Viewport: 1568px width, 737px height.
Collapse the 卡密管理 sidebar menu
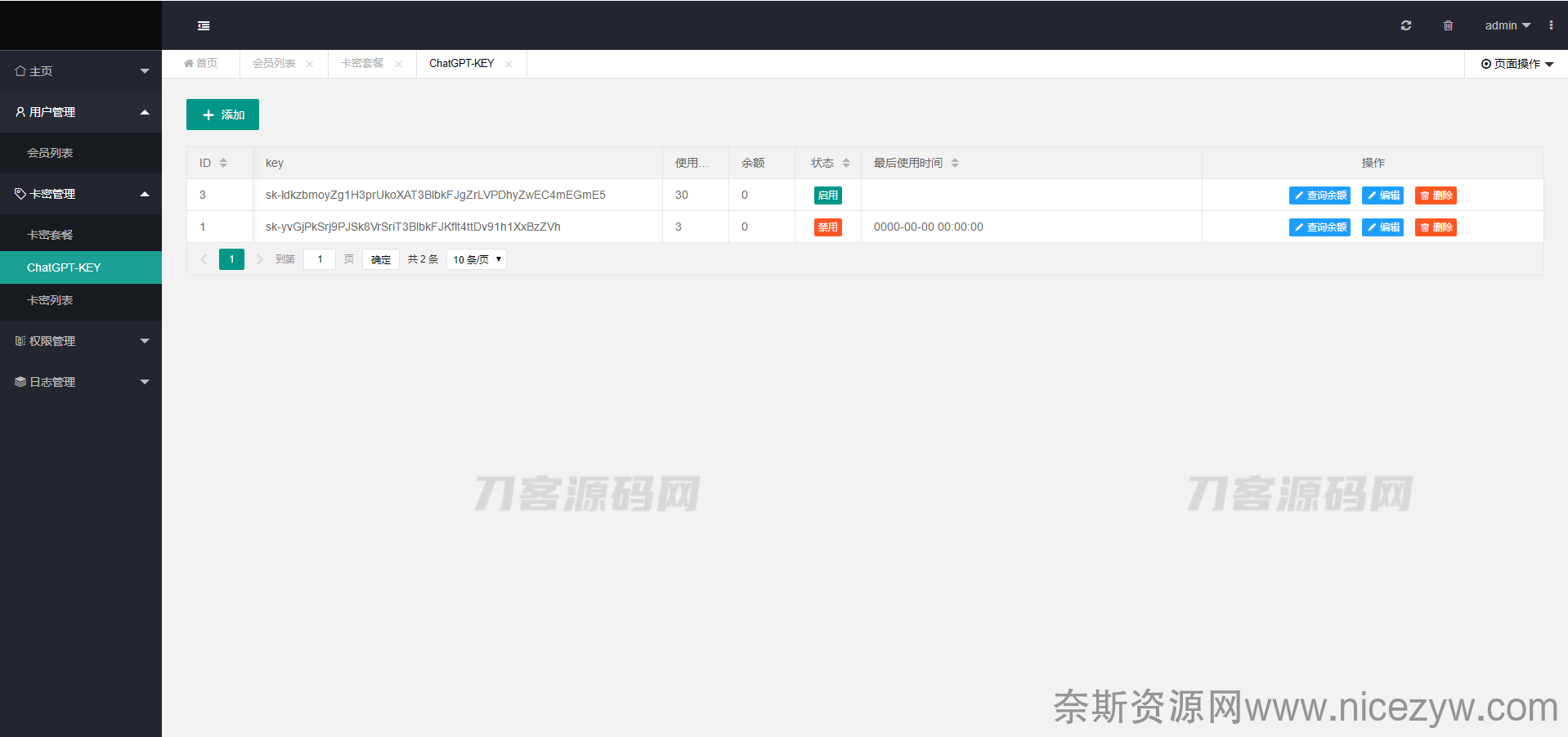(x=81, y=194)
